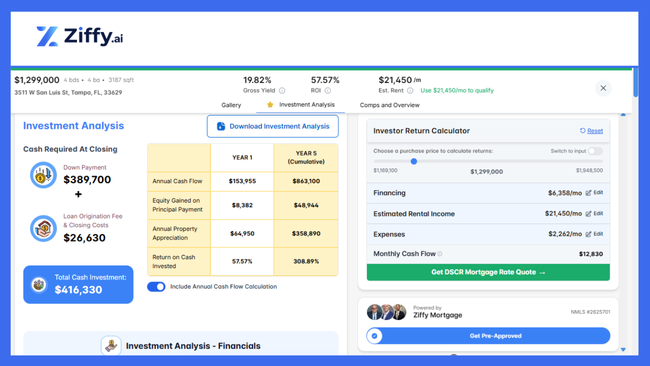Click the listing price $1,299,000 in header

(x=37, y=80)
